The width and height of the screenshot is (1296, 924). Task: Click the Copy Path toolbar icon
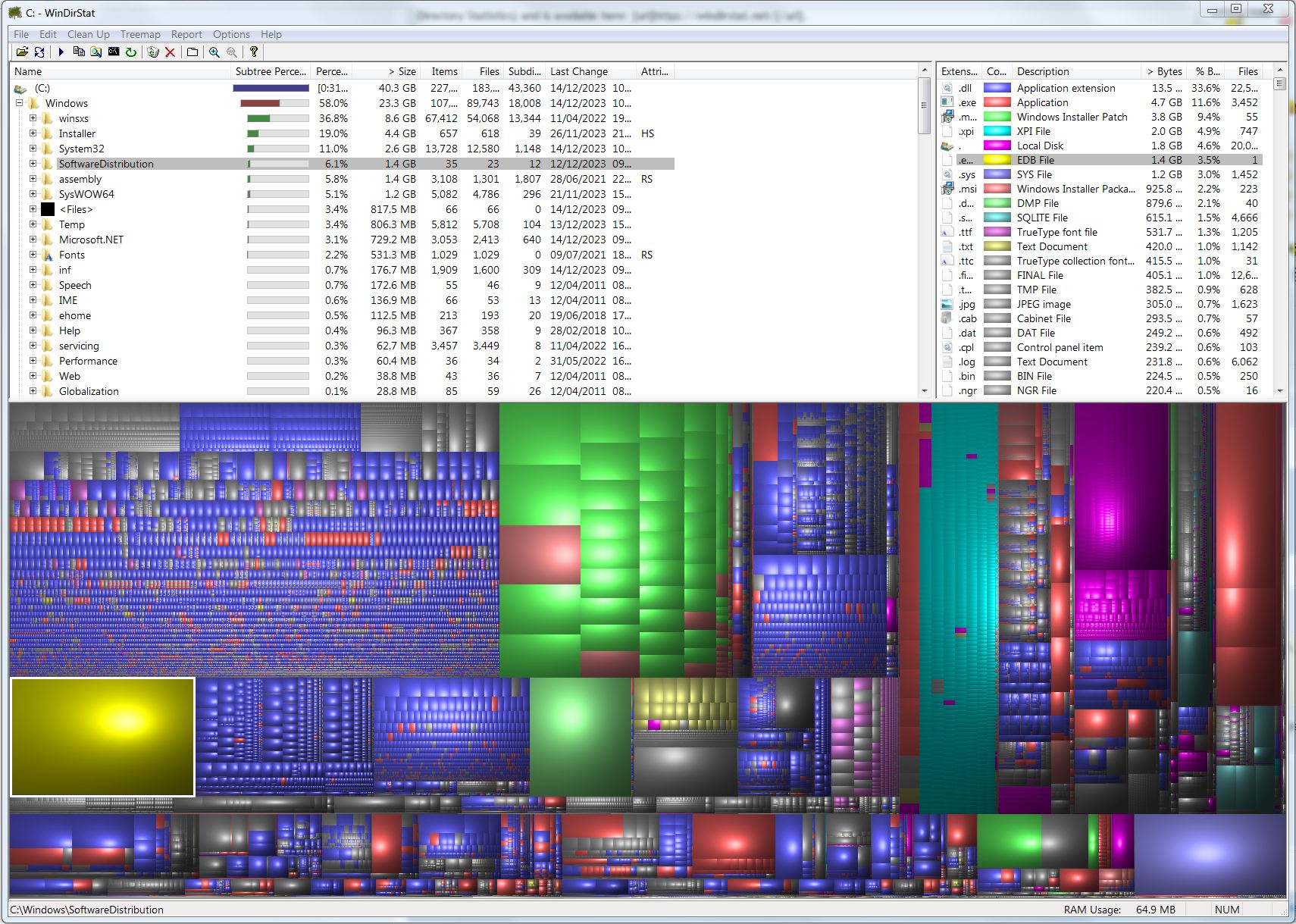(79, 52)
